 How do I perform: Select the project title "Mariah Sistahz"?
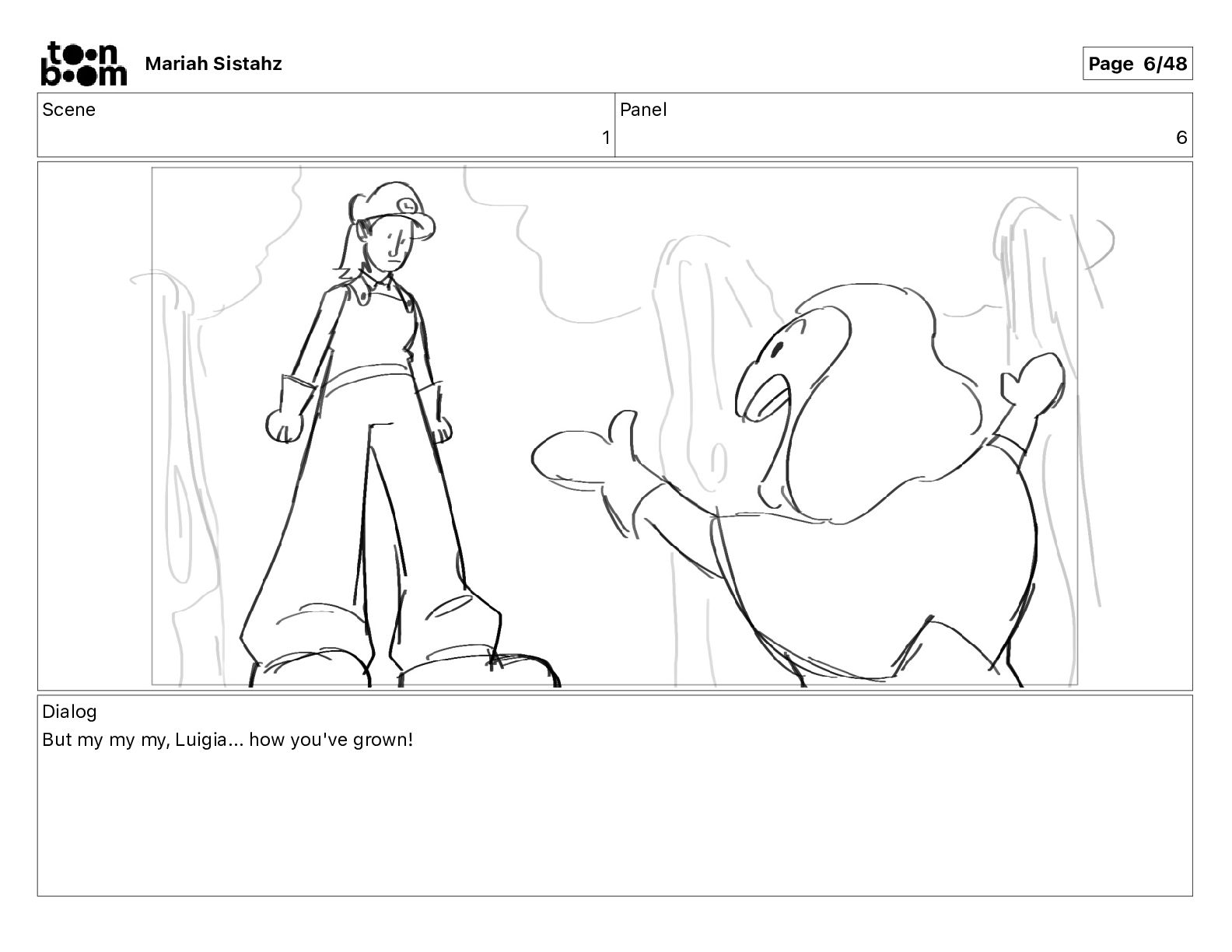click(213, 64)
